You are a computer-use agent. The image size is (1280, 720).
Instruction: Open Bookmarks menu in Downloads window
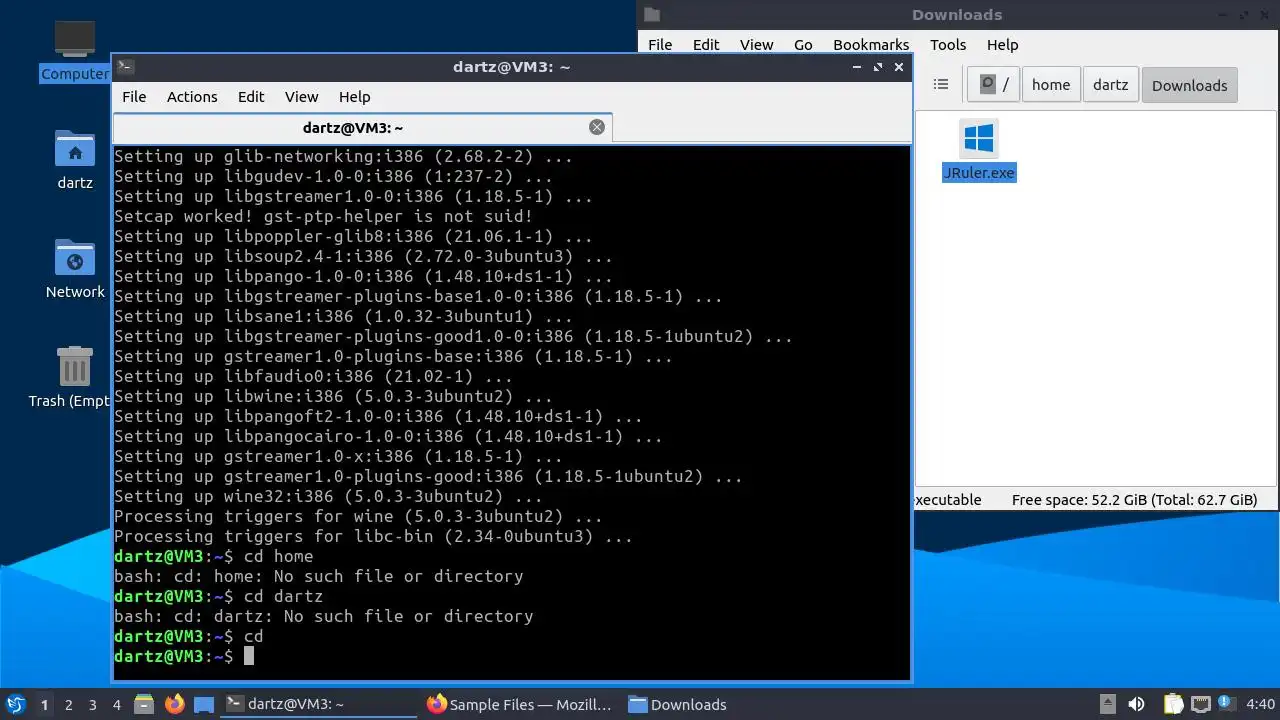871,44
